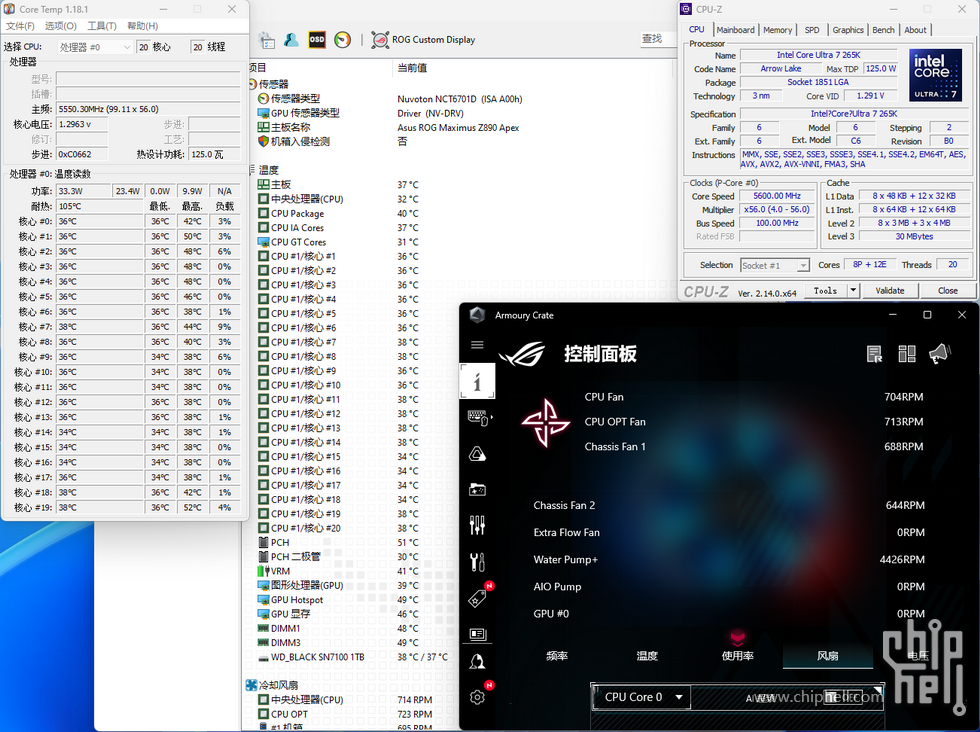Click the Intel Core Ultra 7 logo

point(935,75)
